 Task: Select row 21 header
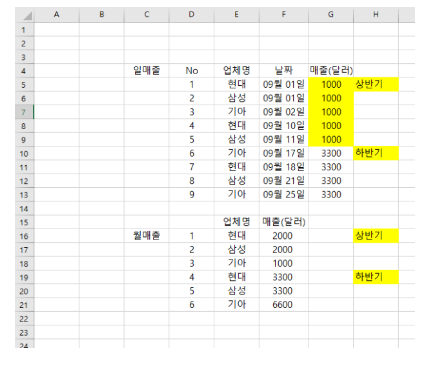click(24, 305)
